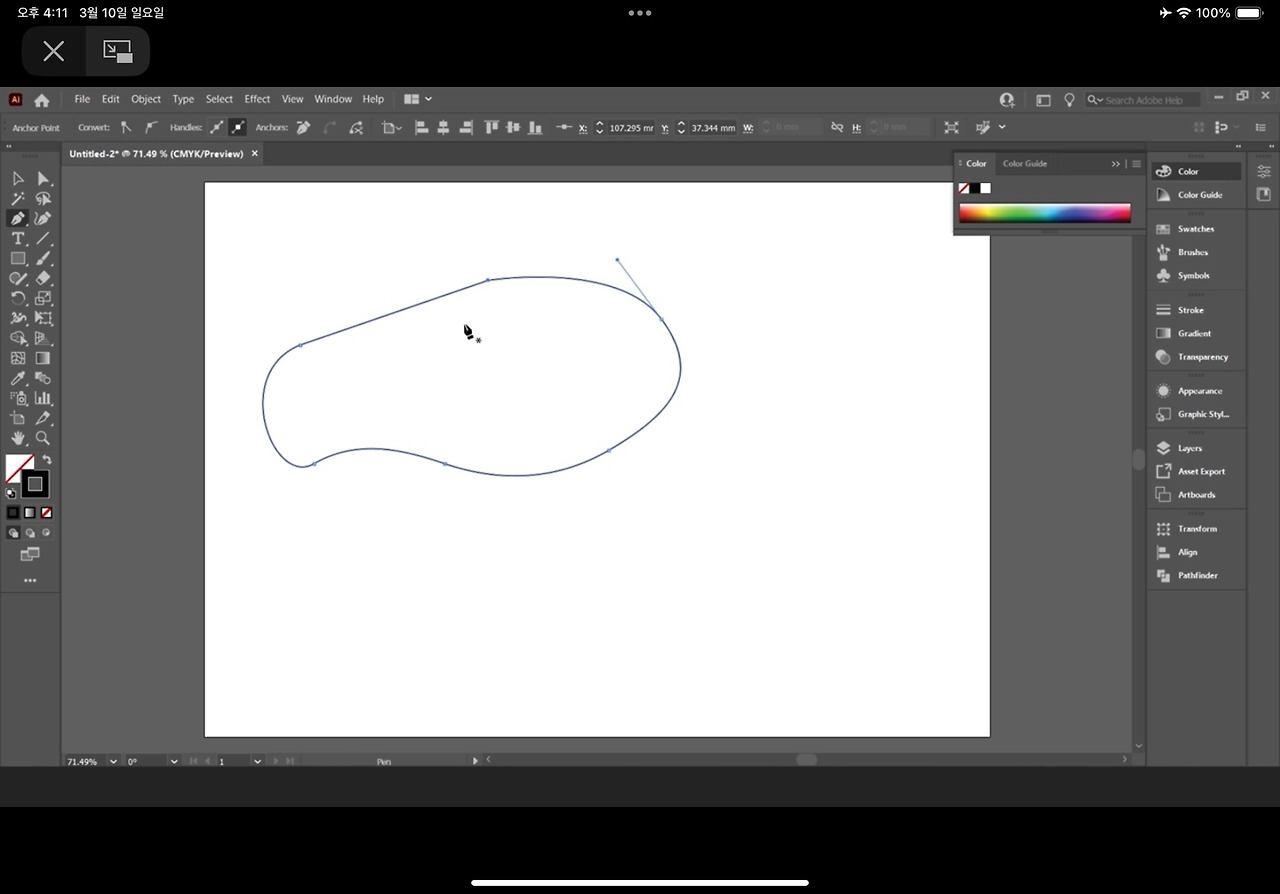Open the artboard number dropdown
The image size is (1280, 894).
[x=257, y=762]
